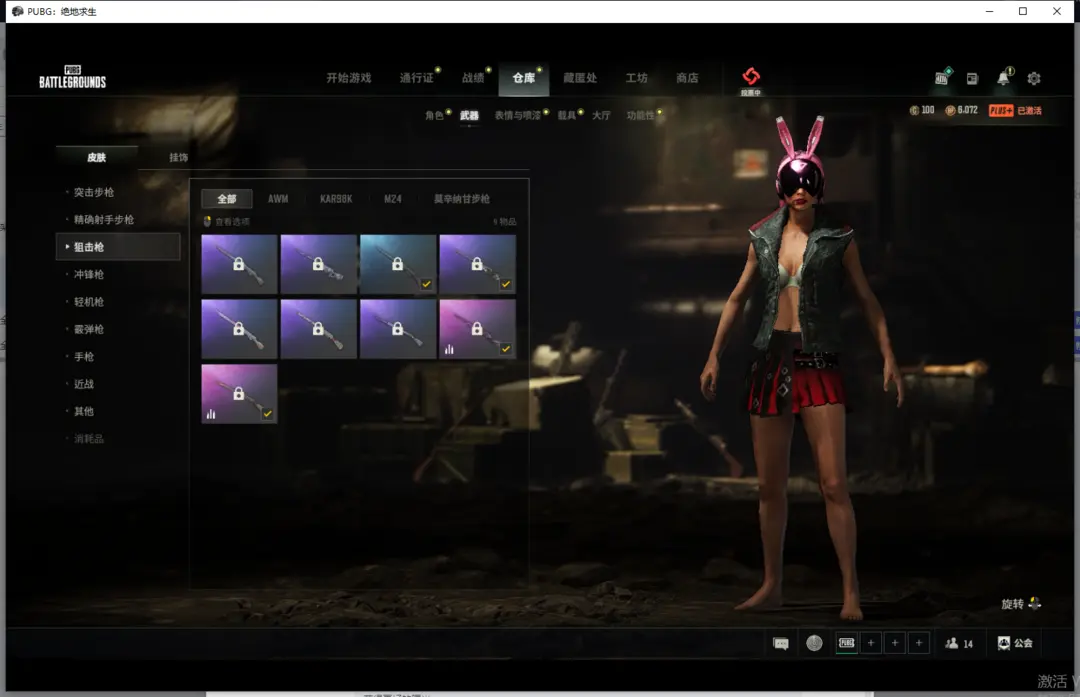Open the 开始游戏 tab
Image resolution: width=1080 pixels, height=697 pixels.
click(349, 78)
